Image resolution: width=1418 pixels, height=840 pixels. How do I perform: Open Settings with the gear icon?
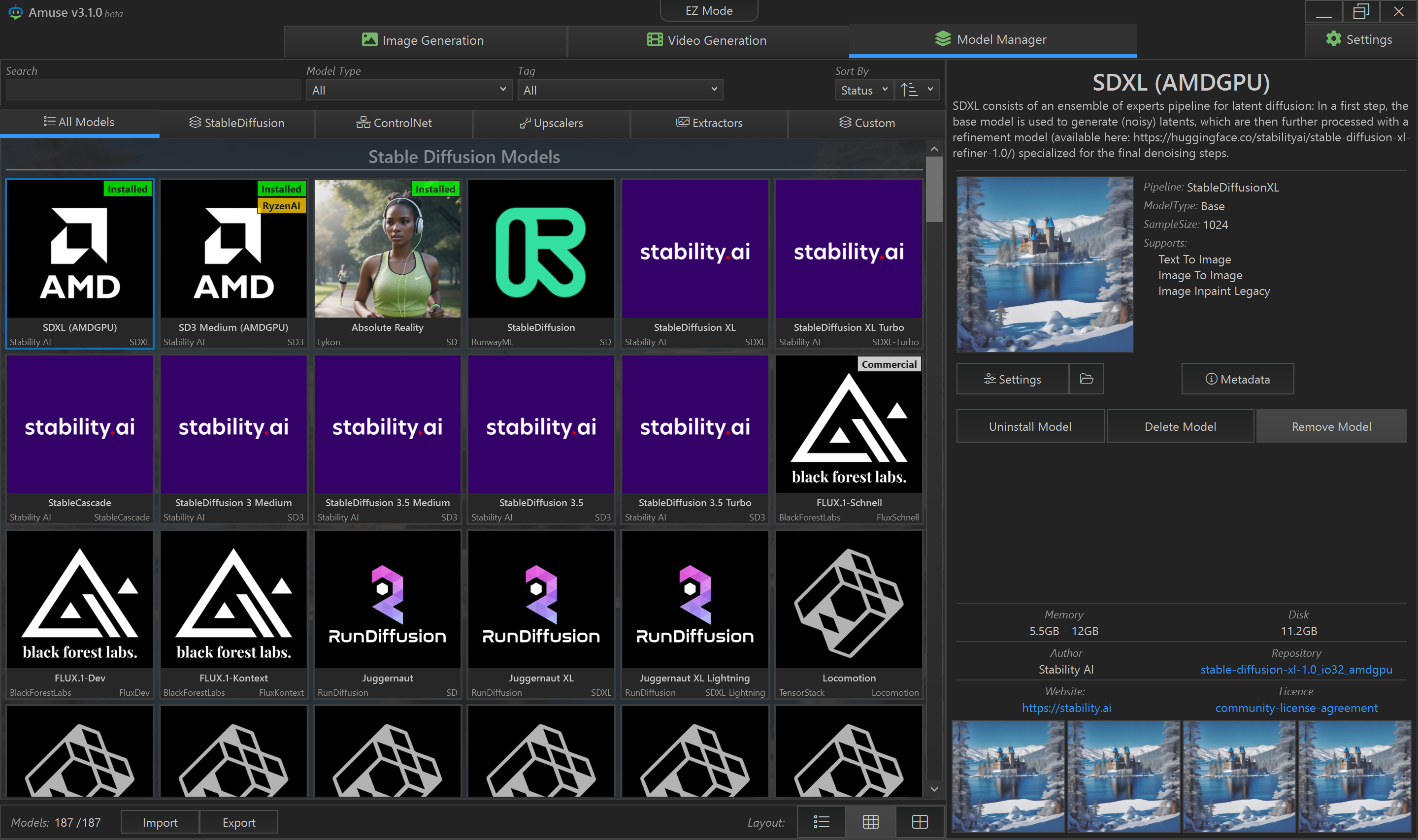pyautogui.click(x=1358, y=39)
